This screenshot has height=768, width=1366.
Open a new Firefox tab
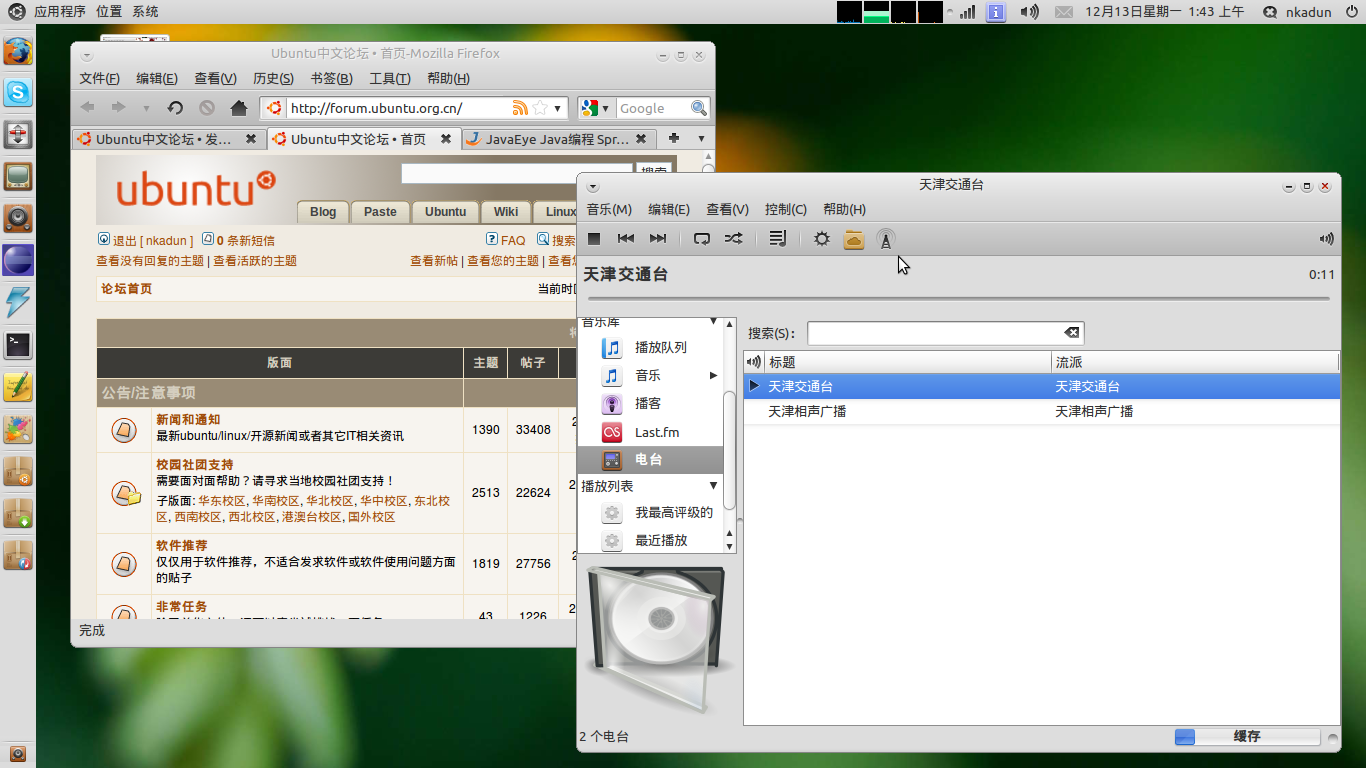674,138
